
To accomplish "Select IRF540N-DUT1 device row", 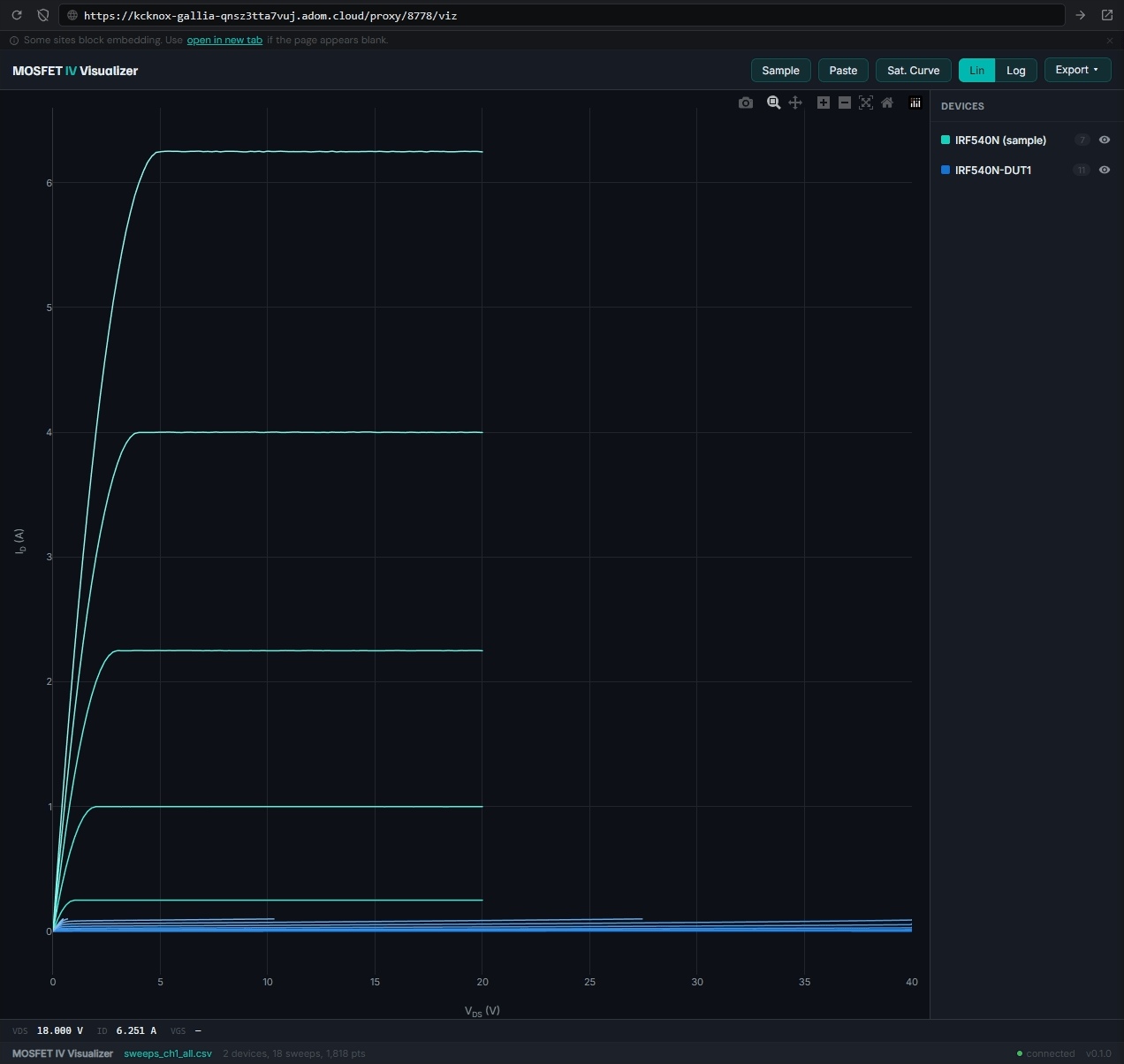I will [x=1026, y=170].
